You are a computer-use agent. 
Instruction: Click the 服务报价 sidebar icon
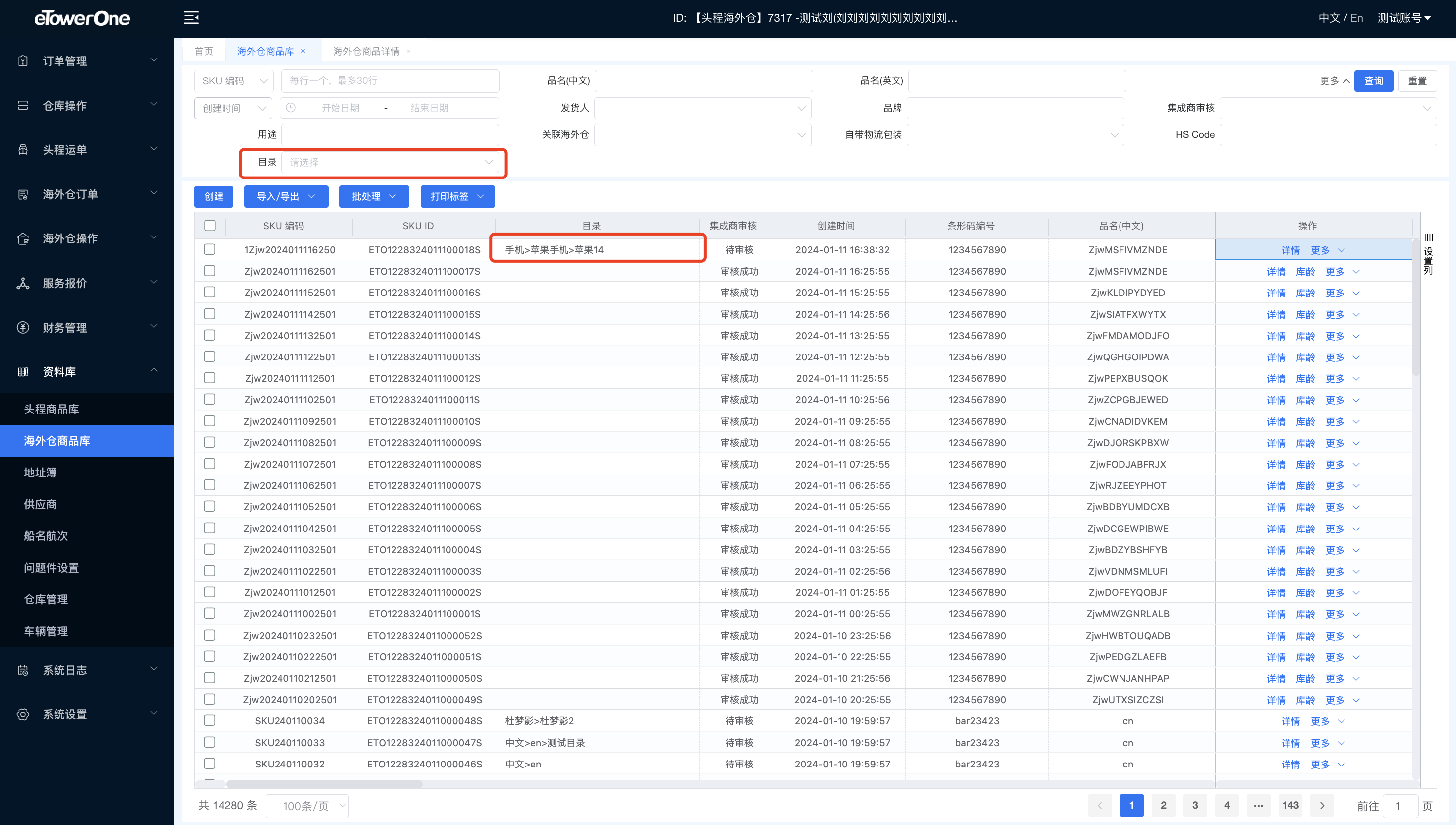click(23, 283)
